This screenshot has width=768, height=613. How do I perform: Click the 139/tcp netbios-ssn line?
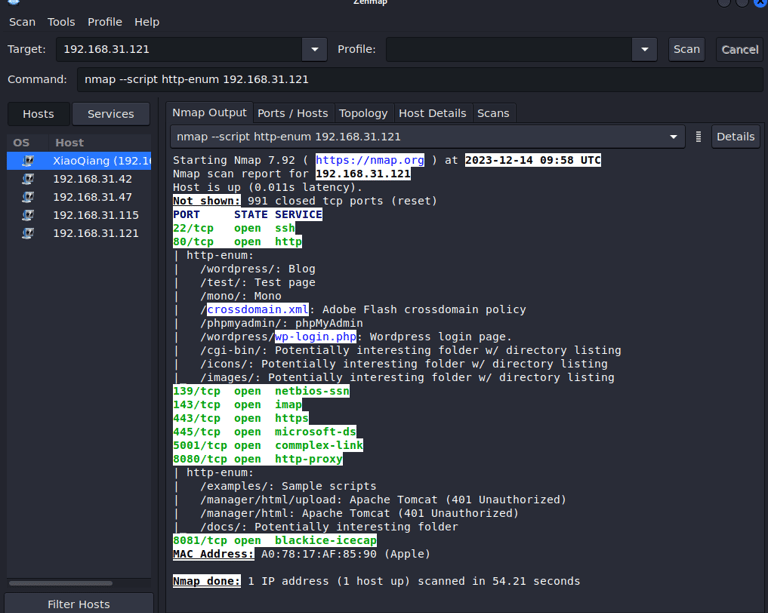point(261,391)
